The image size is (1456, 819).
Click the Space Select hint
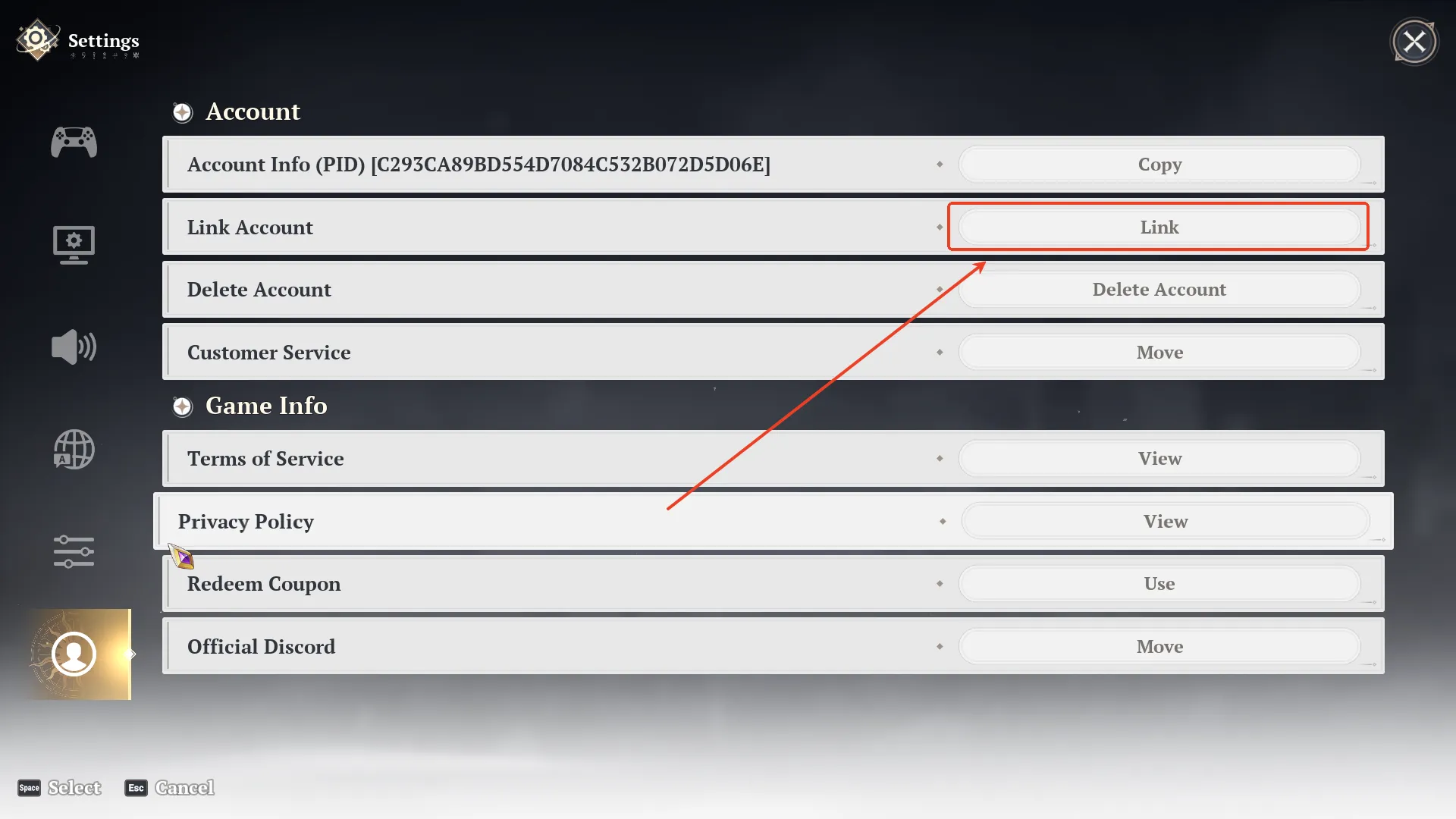tap(59, 788)
